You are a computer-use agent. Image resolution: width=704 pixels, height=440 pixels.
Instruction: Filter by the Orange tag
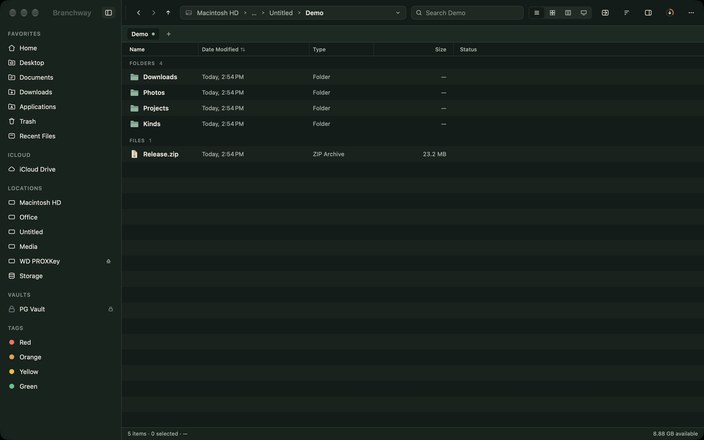click(x=61, y=357)
